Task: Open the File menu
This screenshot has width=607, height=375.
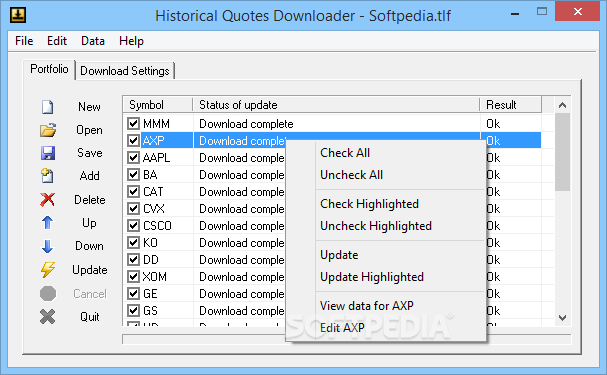Action: [x=24, y=41]
